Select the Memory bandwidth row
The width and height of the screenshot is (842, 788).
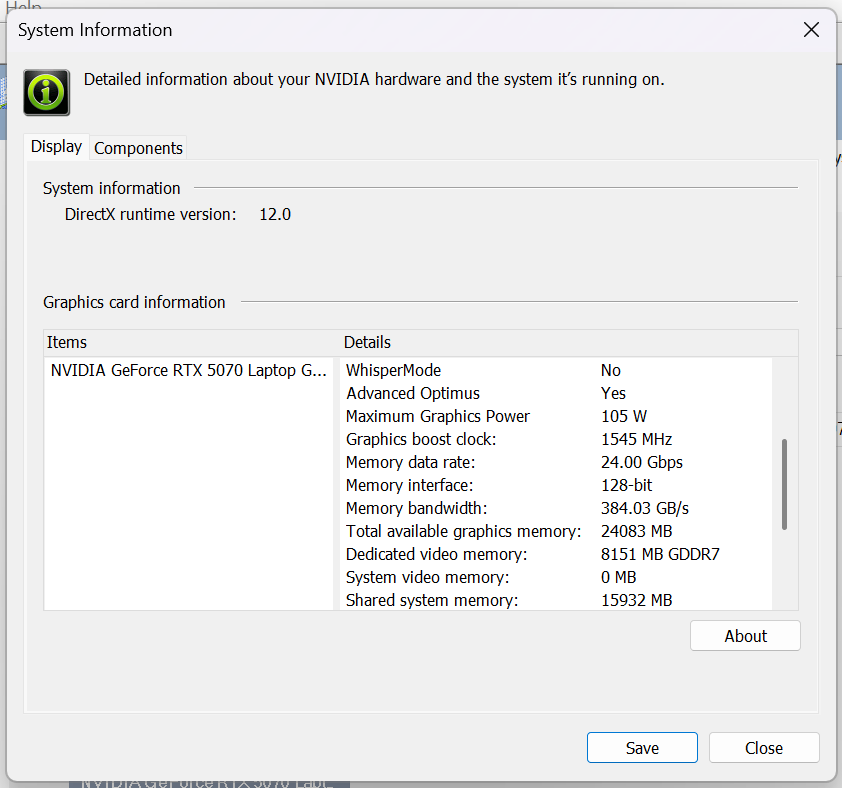[556, 508]
